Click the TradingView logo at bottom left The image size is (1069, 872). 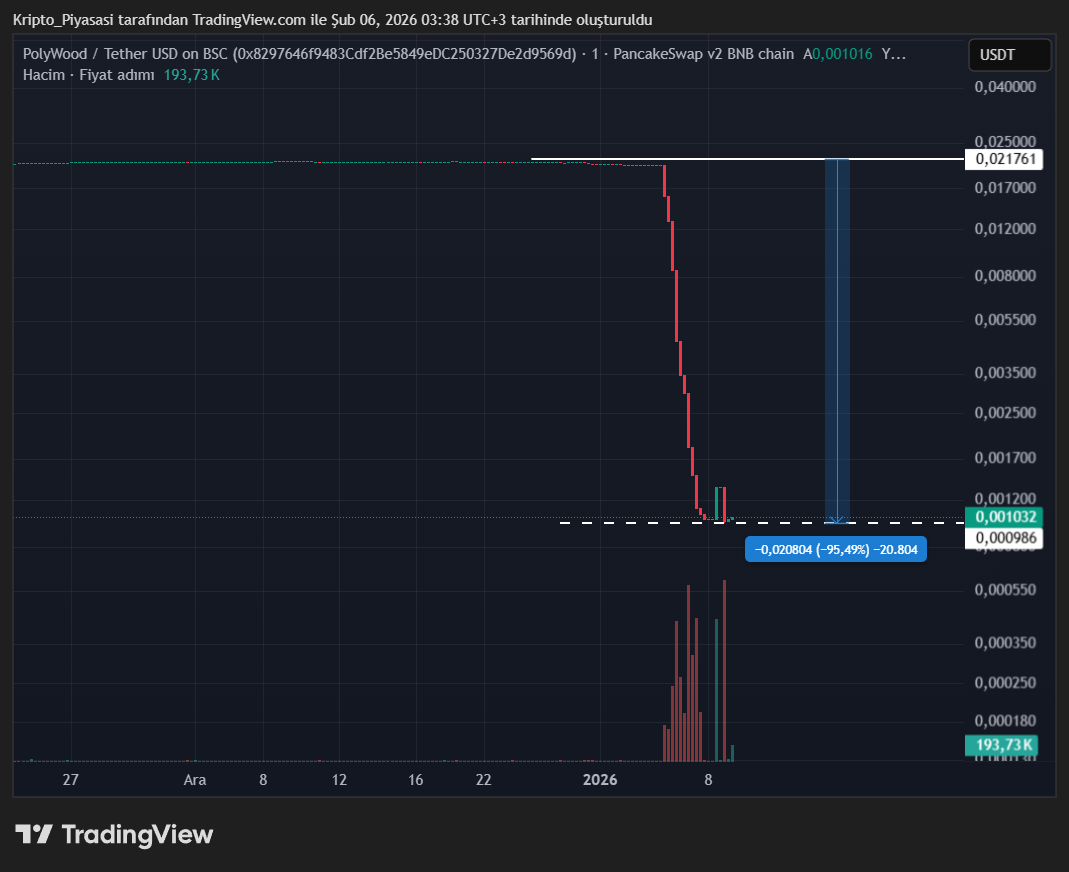pos(114,834)
